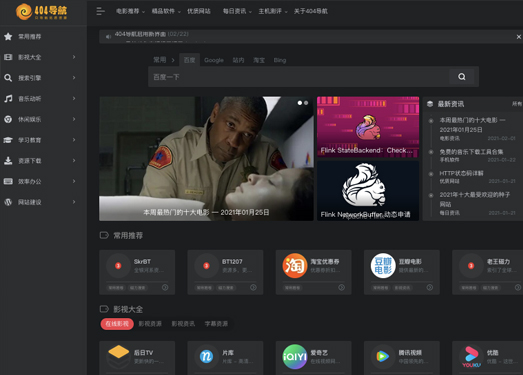Expand the 影视大全 sidebar chevron

(74, 57)
